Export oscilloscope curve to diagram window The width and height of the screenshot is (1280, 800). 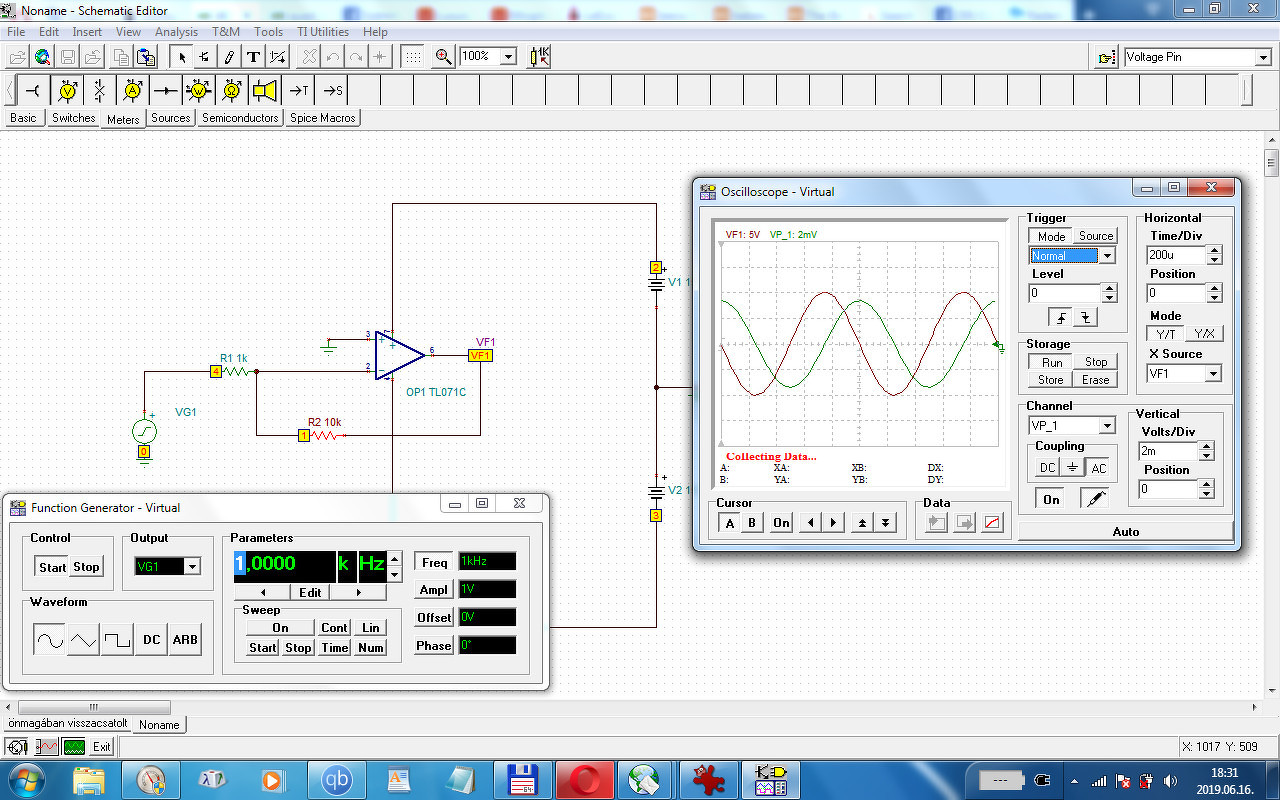point(992,523)
